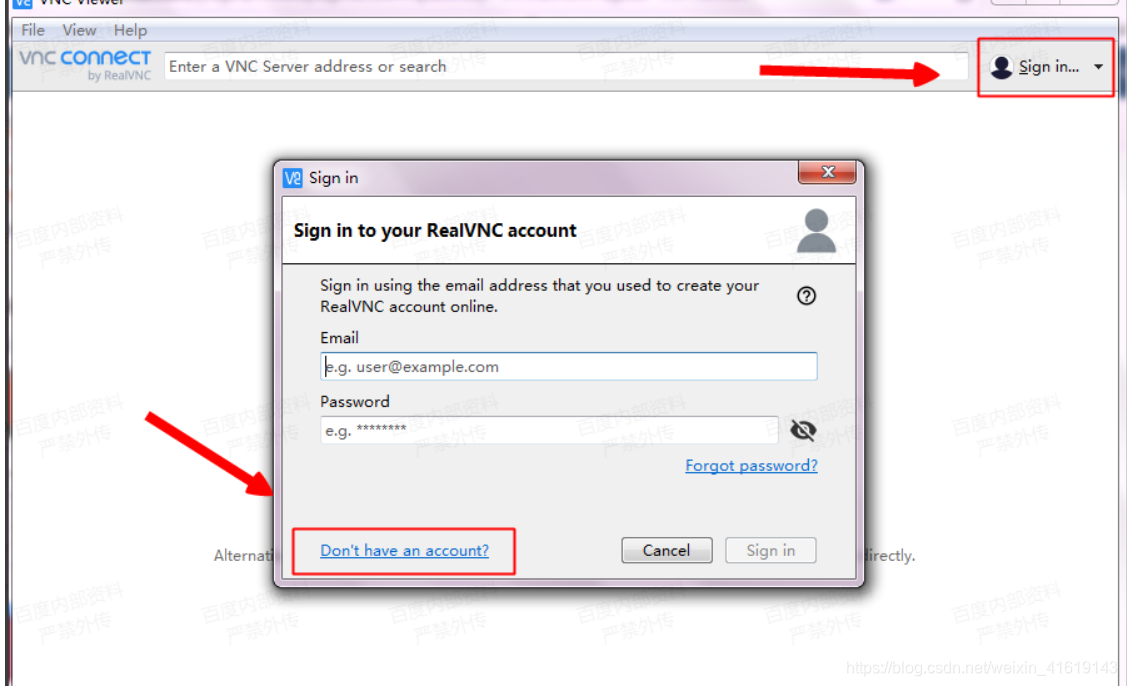1127x686 pixels.
Task: Click the Sign in... text in toolbar
Action: coord(1049,67)
